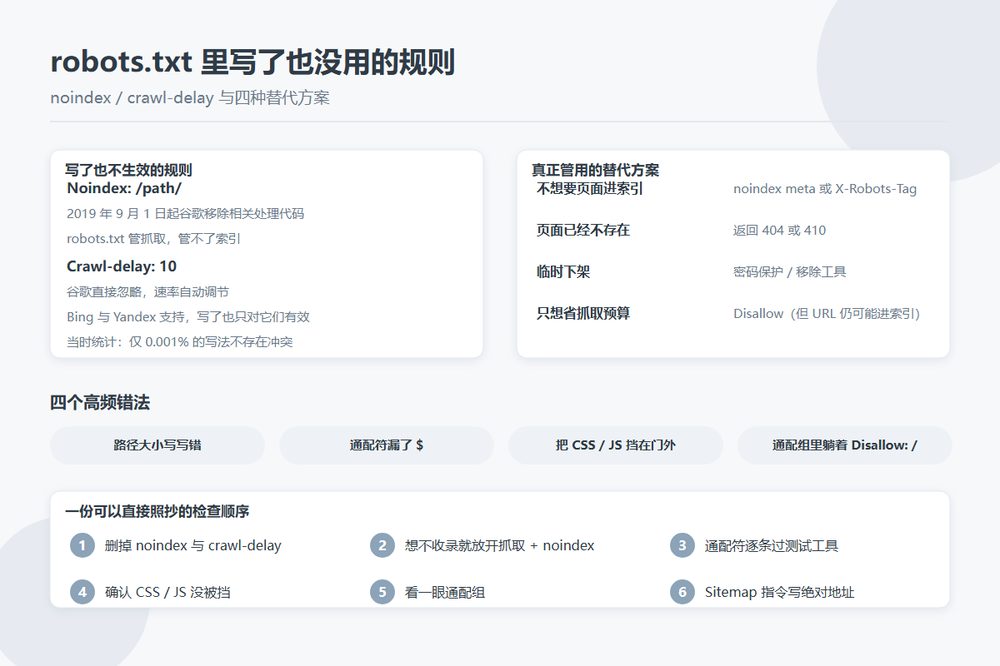Click the row label 不想要页面进索引
Image resolution: width=1000 pixels, height=666 pixels.
click(x=590, y=188)
